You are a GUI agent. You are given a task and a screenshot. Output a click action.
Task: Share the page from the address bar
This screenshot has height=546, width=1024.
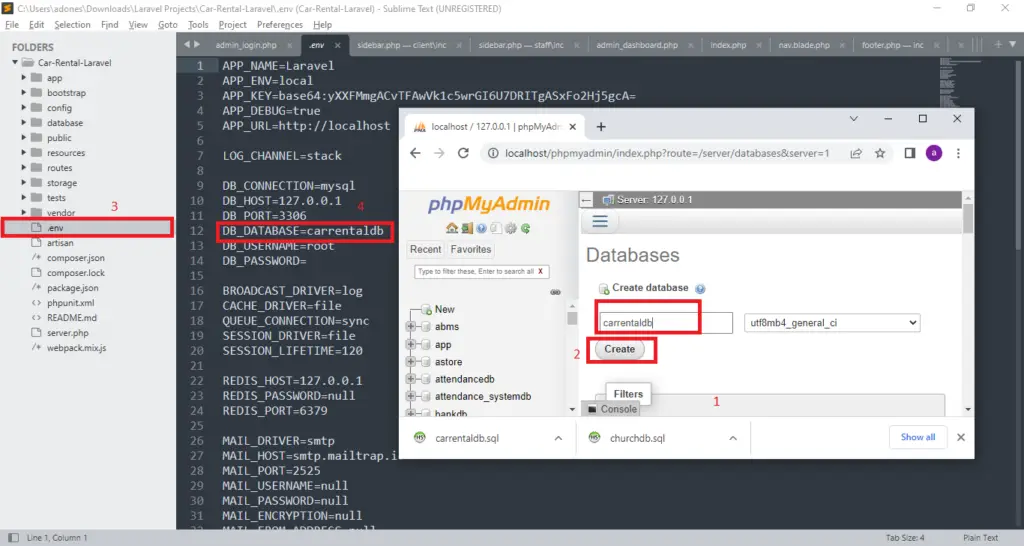(x=856, y=153)
